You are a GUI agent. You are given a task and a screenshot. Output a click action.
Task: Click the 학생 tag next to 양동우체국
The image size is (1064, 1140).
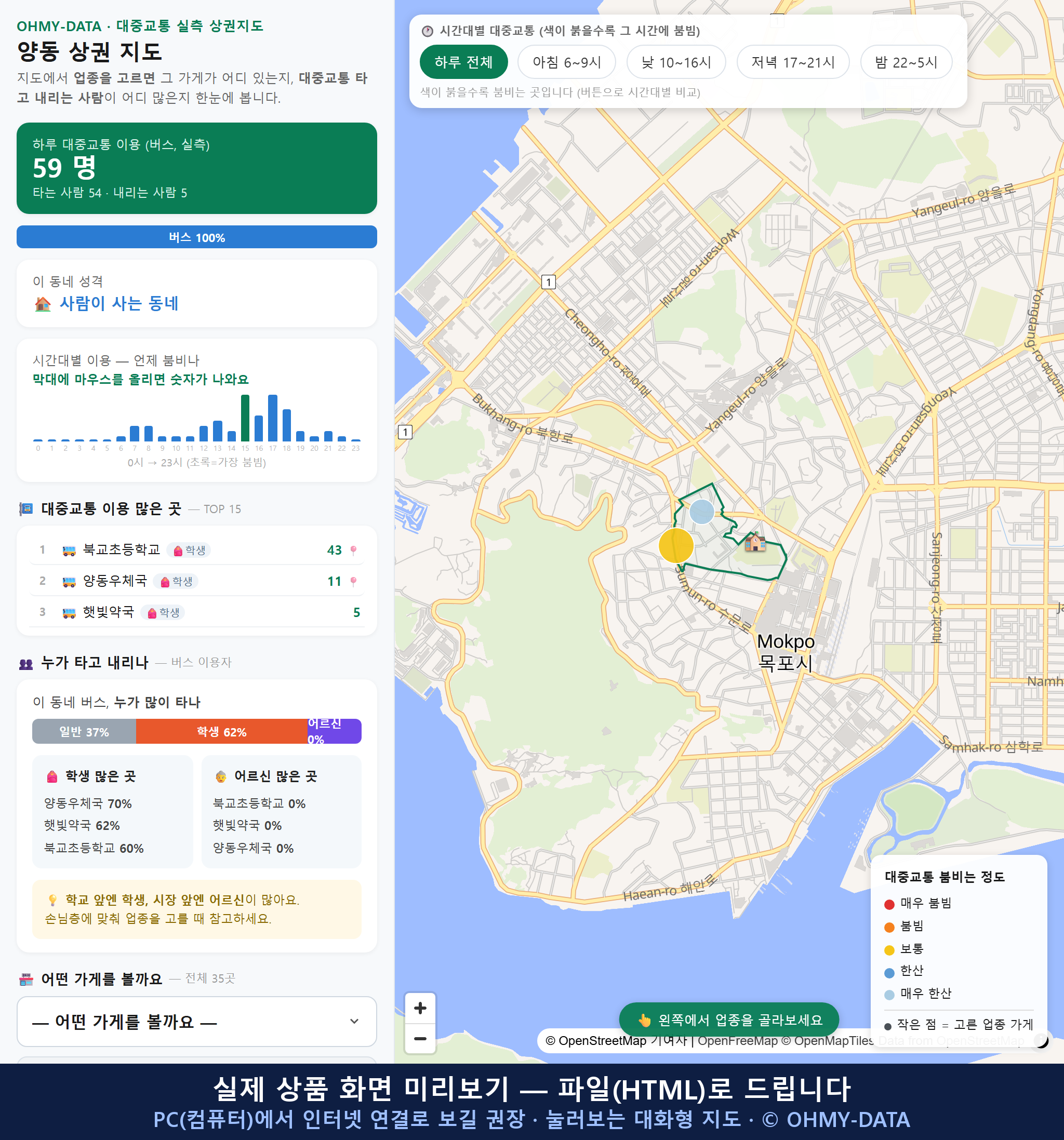(x=176, y=582)
